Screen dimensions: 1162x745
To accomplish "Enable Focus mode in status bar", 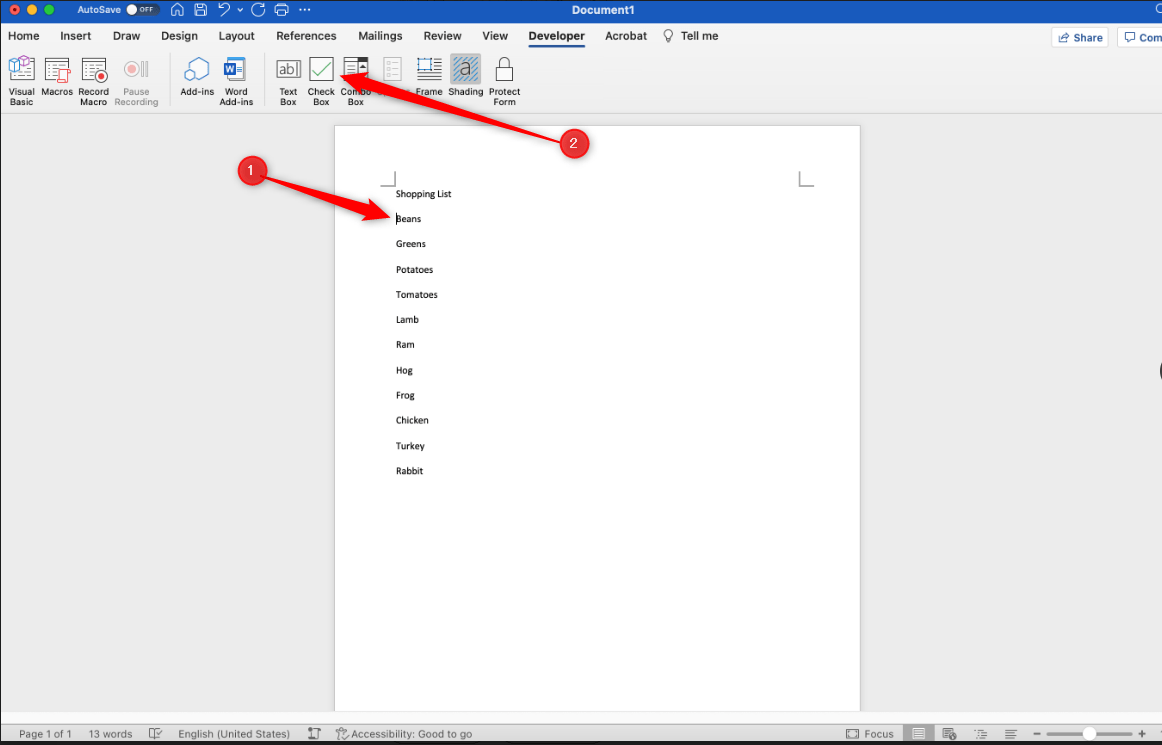I will point(870,733).
